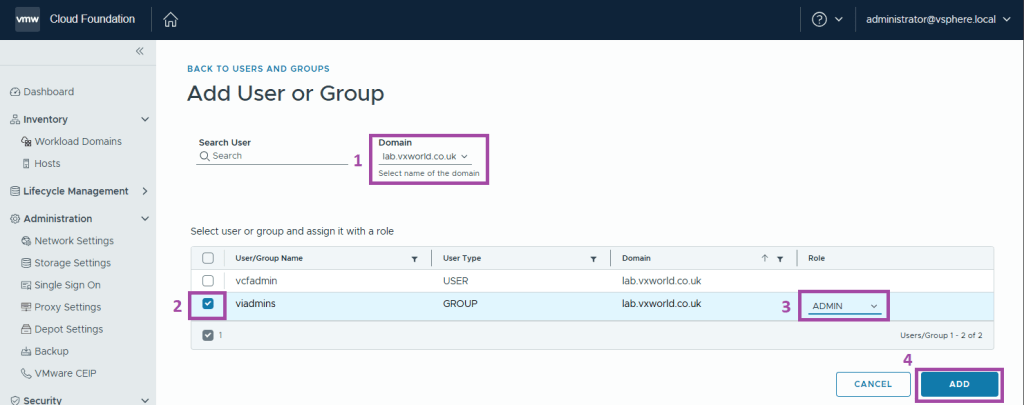Screen dimensions: 1024x405
Task: Sort by Domain using the arrow icon
Action: [x=765, y=258]
